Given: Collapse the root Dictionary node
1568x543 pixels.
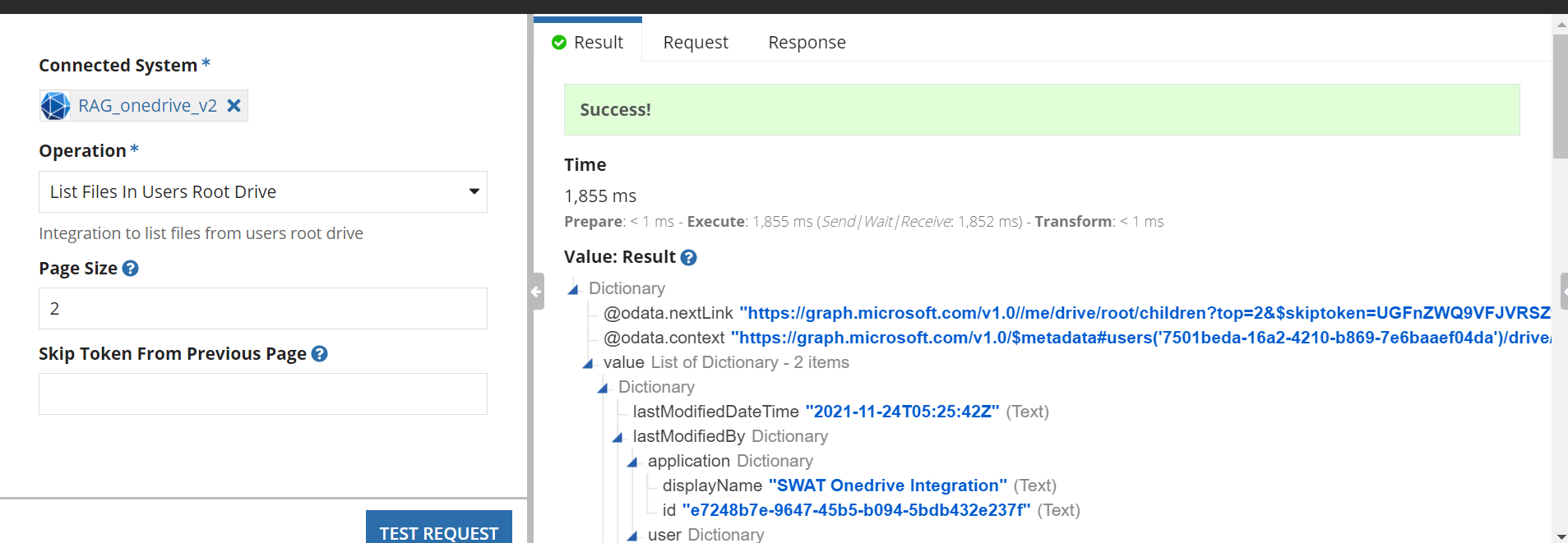Looking at the screenshot, I should 573,289.
